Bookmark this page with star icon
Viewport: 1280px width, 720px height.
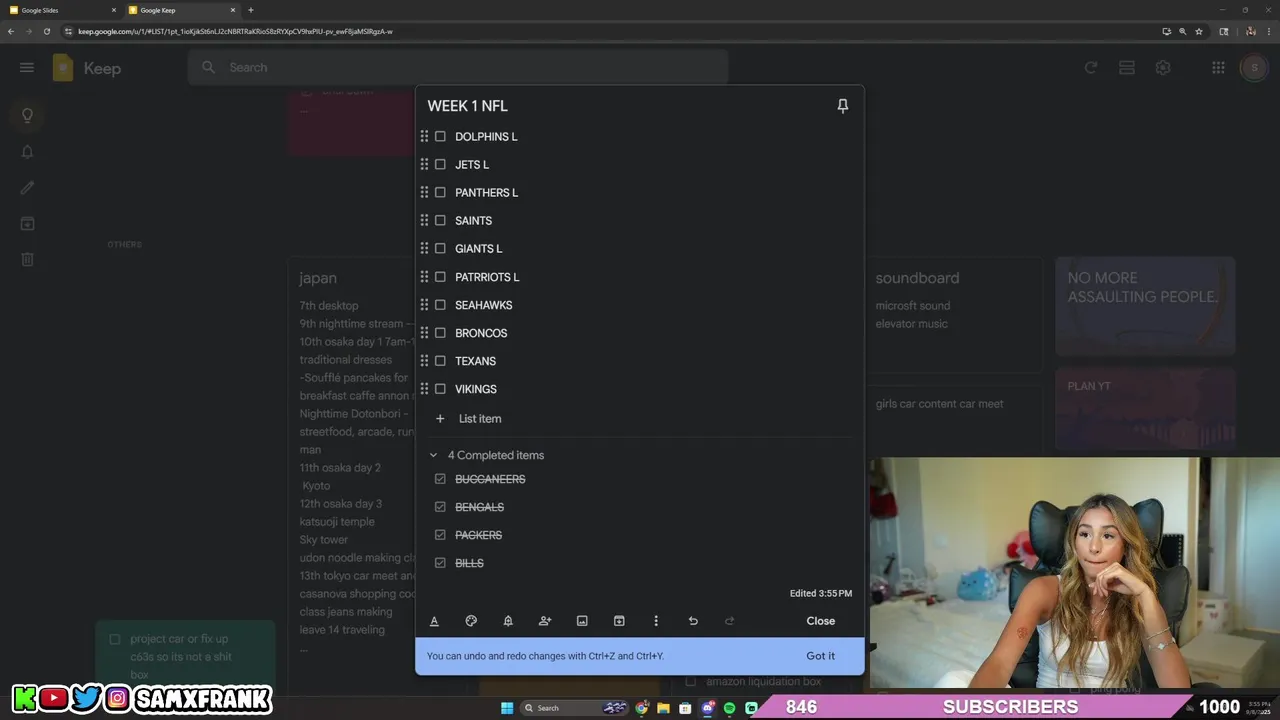(x=1199, y=31)
